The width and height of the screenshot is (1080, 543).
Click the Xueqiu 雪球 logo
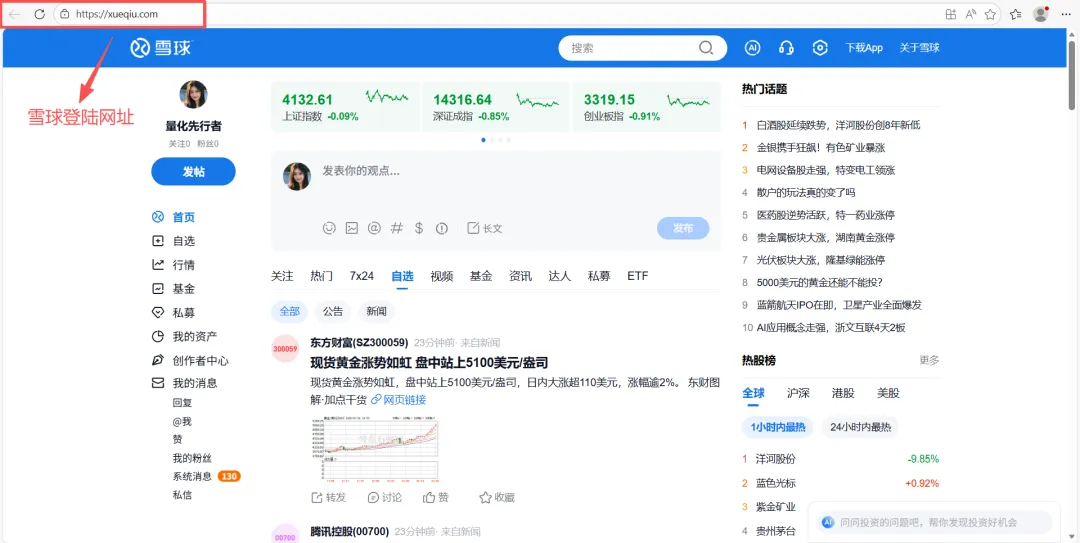[x=161, y=48]
